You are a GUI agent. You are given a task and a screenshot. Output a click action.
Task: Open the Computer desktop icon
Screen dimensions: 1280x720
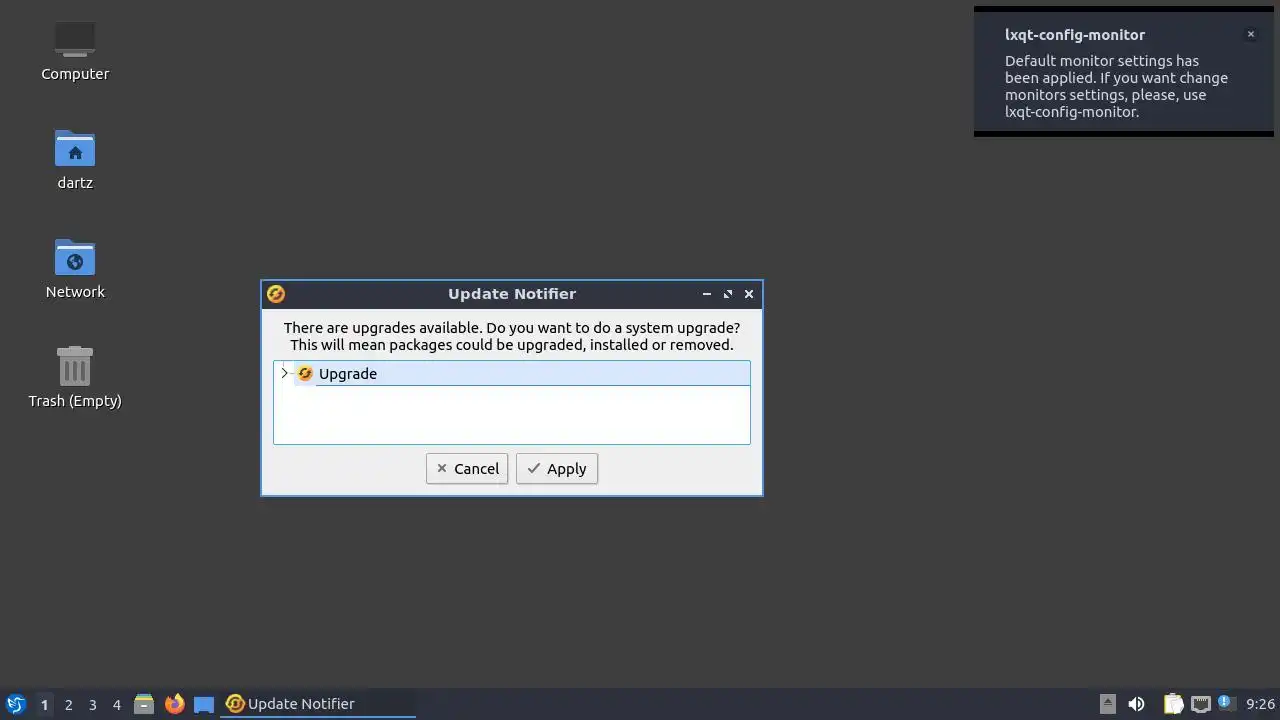coord(75,50)
